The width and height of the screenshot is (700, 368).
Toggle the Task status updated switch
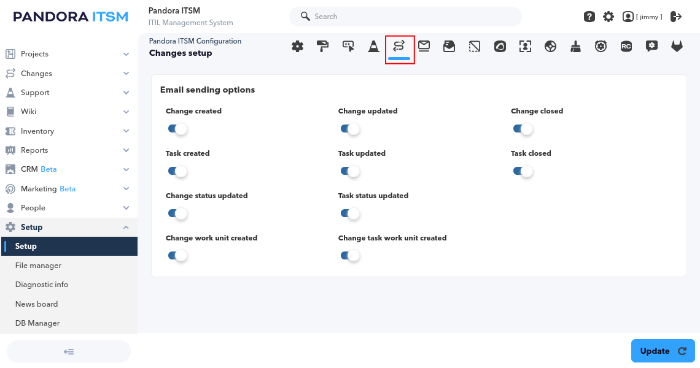350,213
